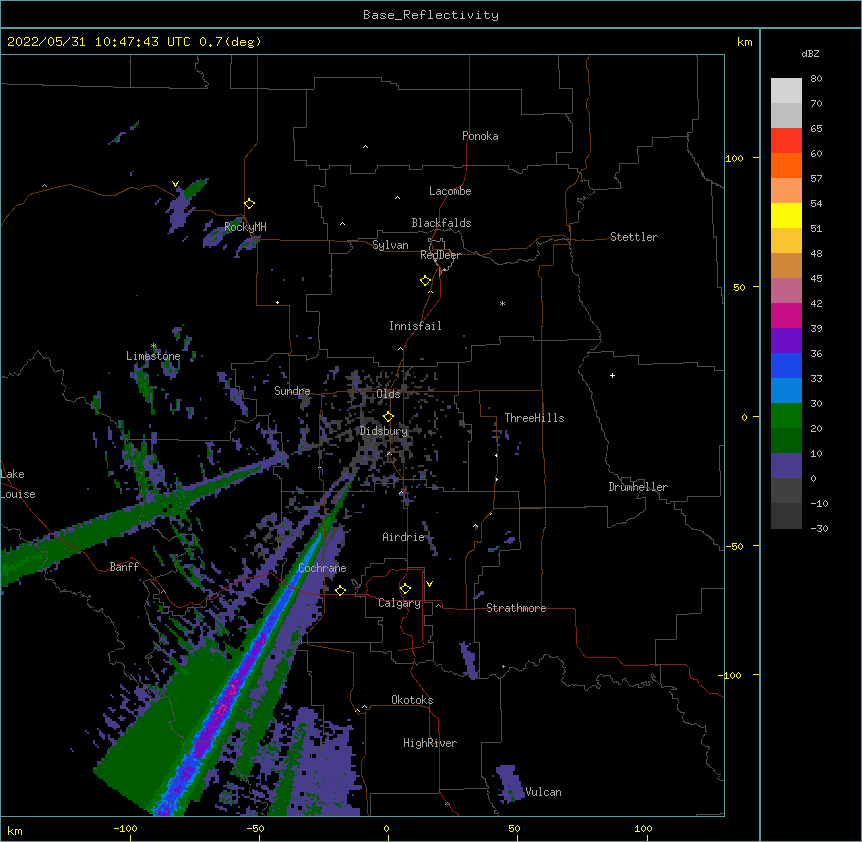Click the Limestone label

[x=153, y=356]
